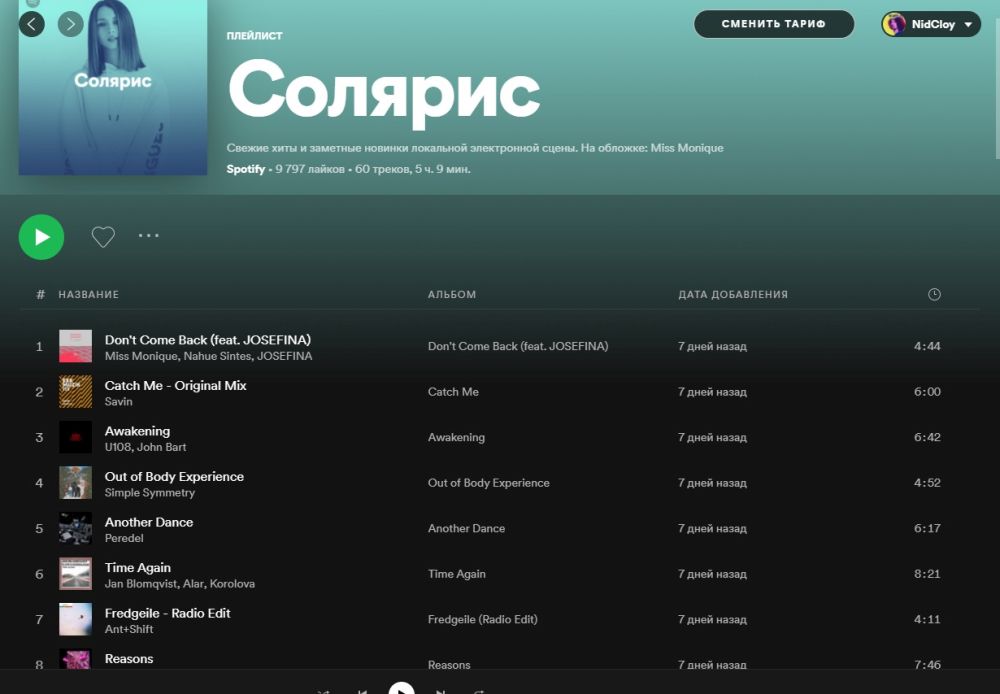Open the three-dots more options menu

149,236
